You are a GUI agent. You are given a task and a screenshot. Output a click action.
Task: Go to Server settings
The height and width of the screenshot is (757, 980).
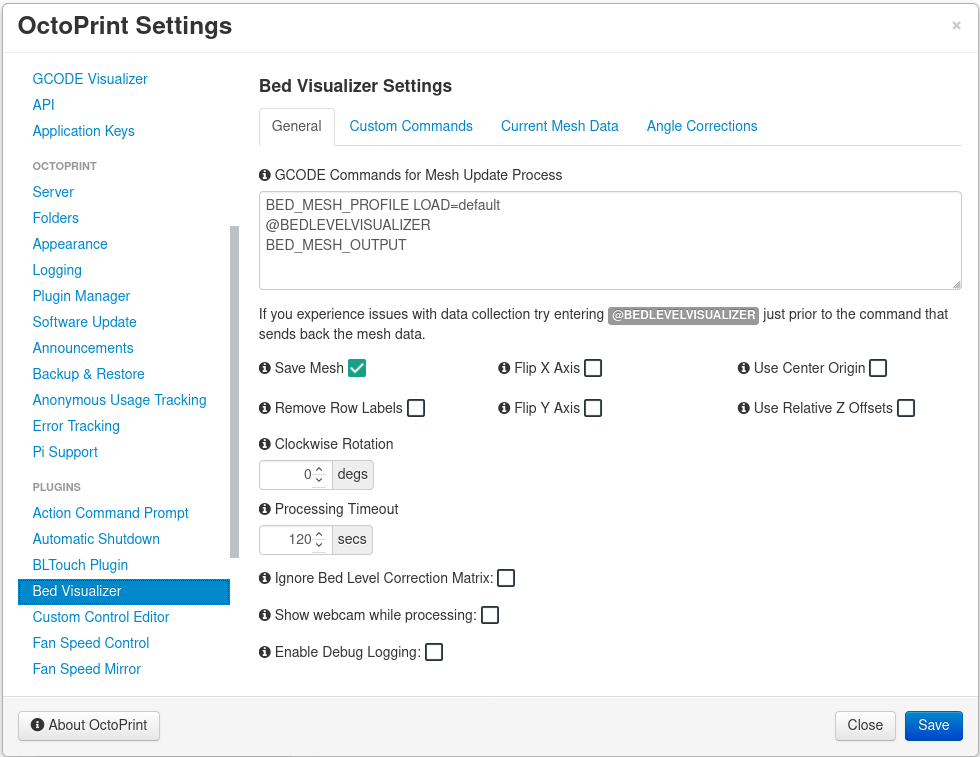pyautogui.click(x=53, y=193)
